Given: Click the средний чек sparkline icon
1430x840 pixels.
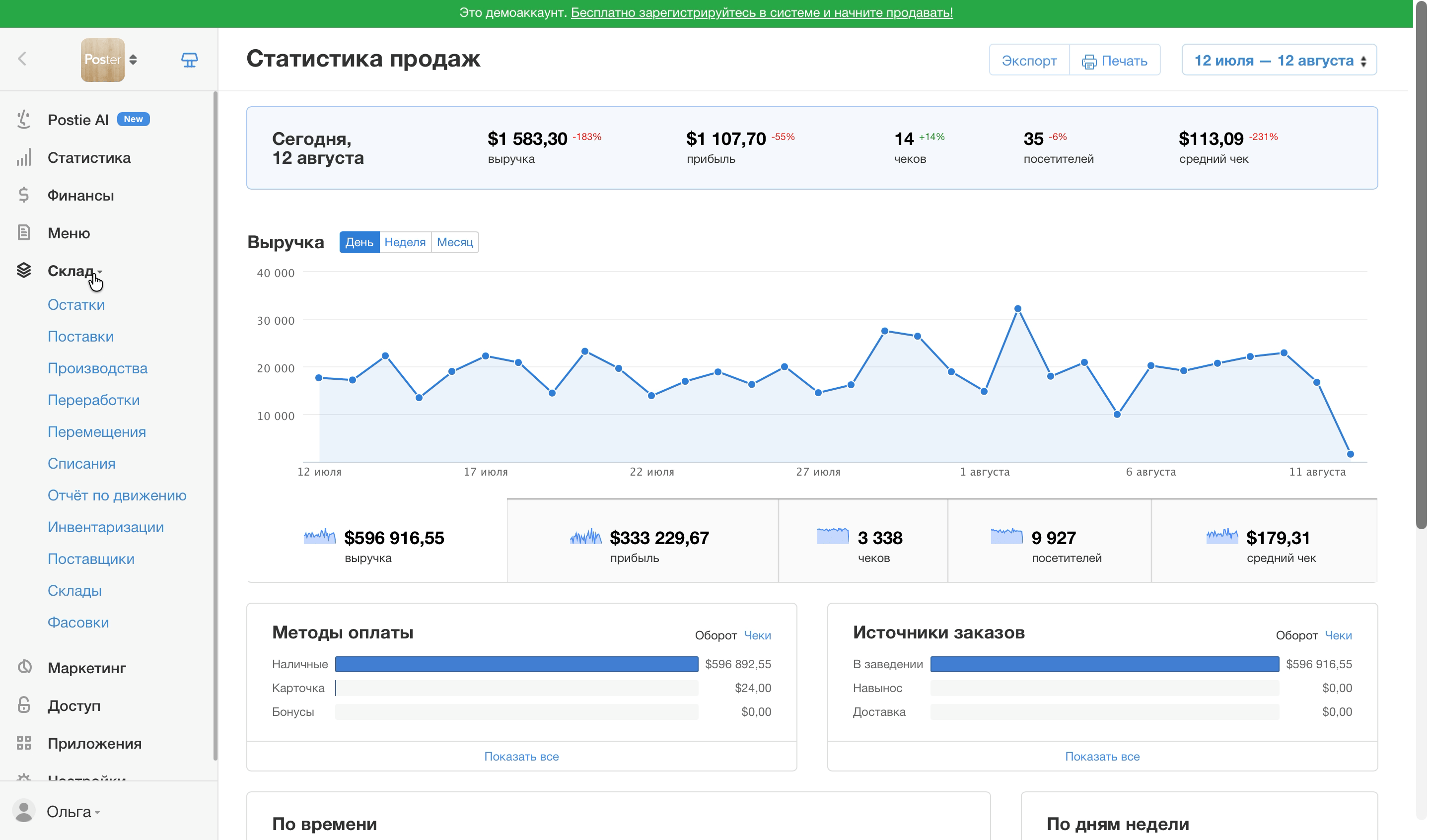Looking at the screenshot, I should [1222, 536].
